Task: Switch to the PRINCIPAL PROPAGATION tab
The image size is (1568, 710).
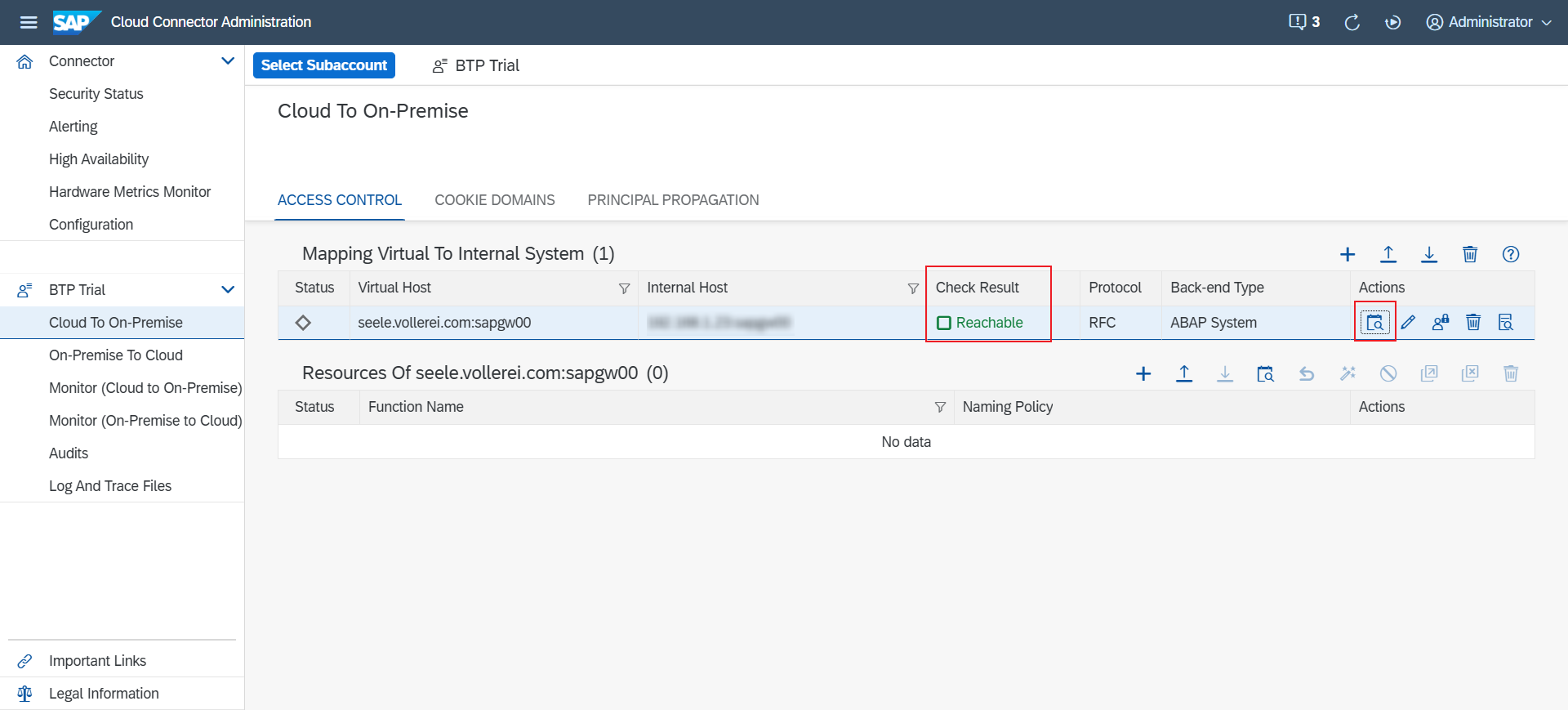Action: pyautogui.click(x=674, y=200)
